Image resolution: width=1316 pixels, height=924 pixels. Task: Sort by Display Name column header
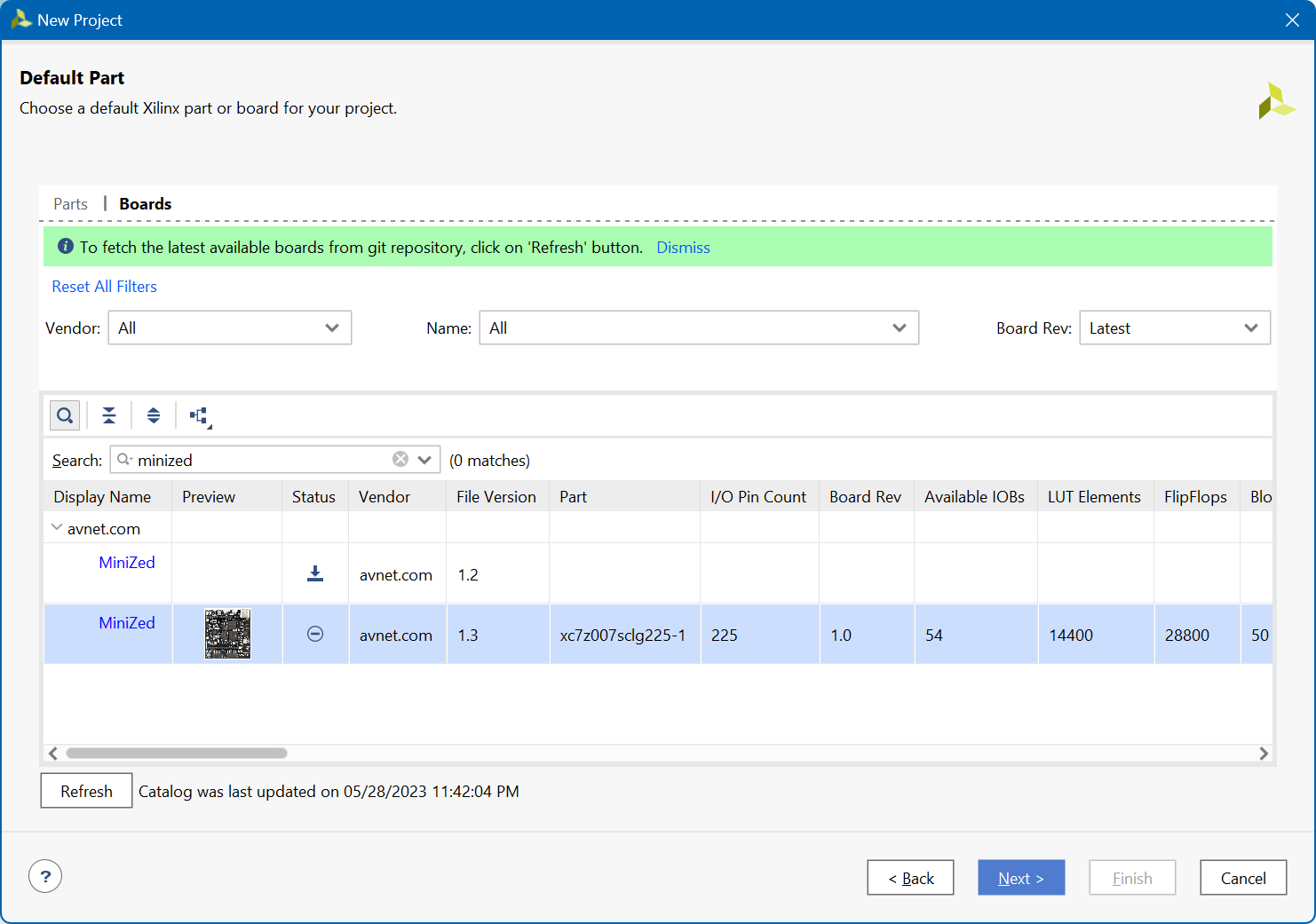tap(107, 496)
